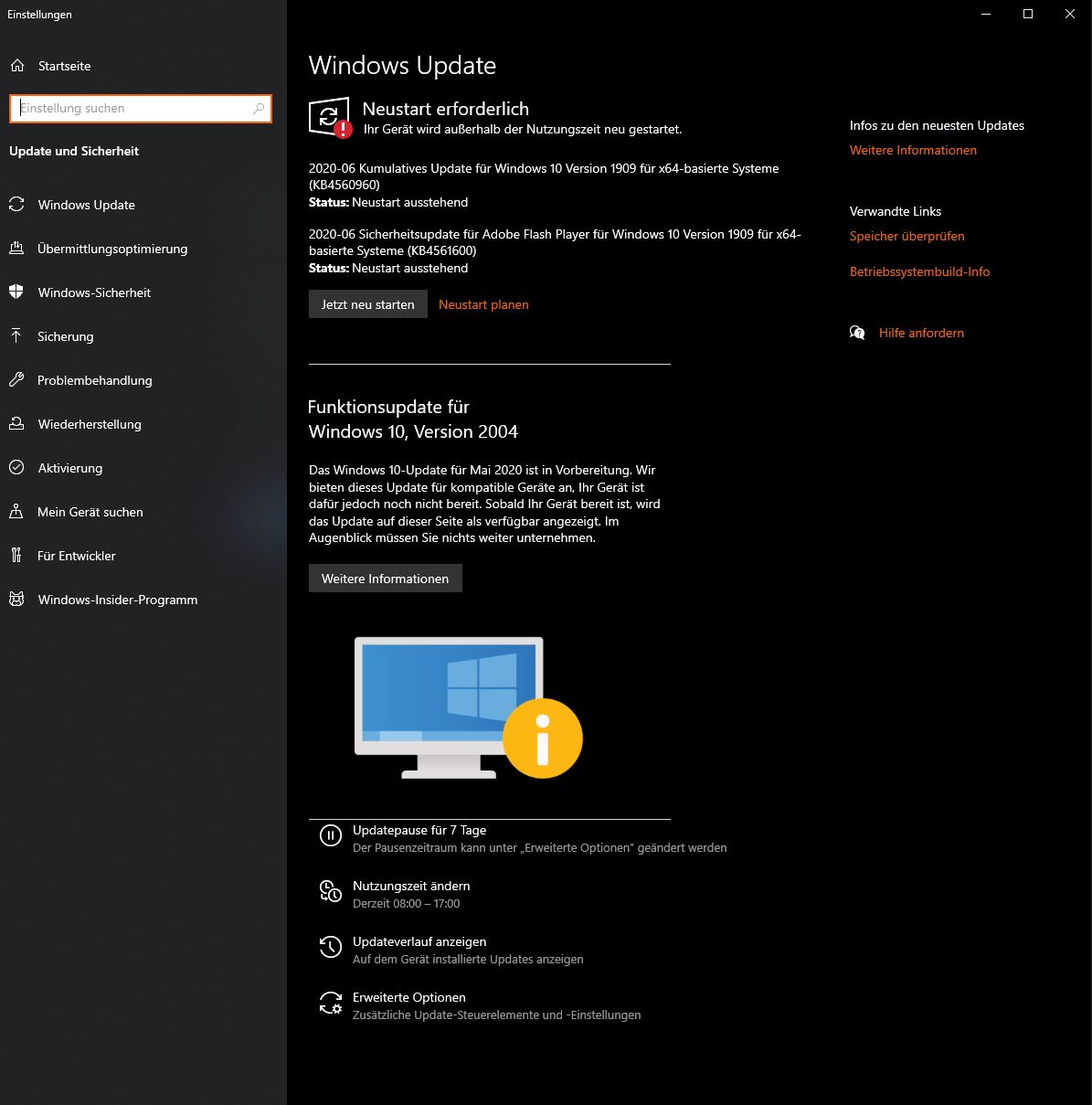The width and height of the screenshot is (1092, 1105).
Task: Click the KB4560960 cumulative update entry text
Action: pos(544,176)
